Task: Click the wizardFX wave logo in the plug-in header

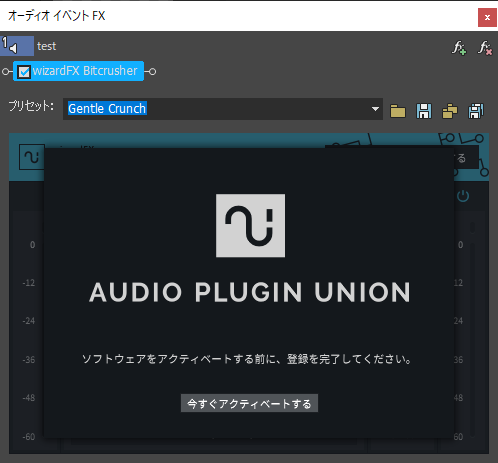Action: coord(32,157)
